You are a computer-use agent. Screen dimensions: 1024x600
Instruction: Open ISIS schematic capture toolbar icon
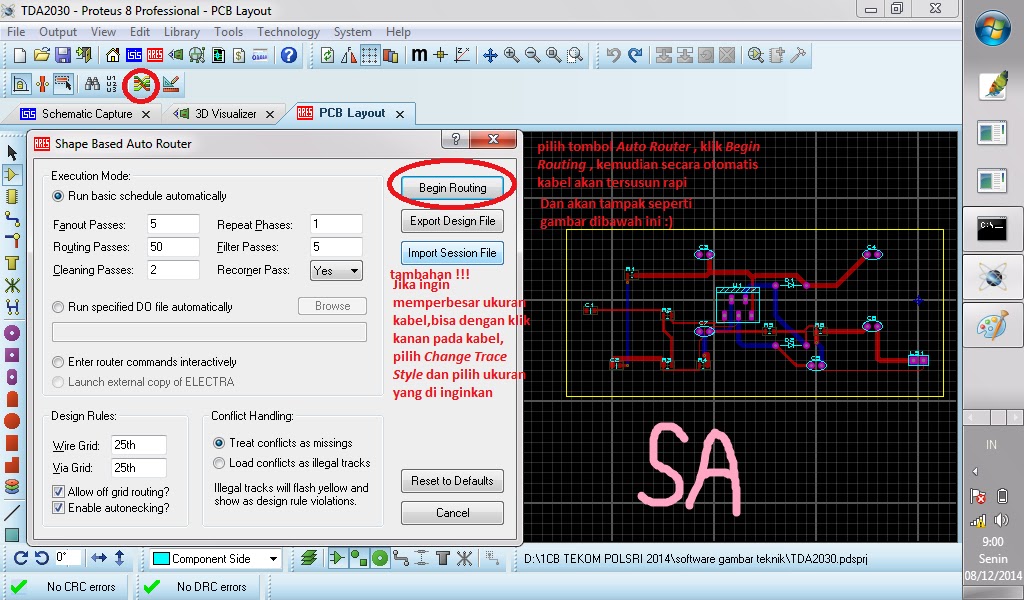(134, 55)
